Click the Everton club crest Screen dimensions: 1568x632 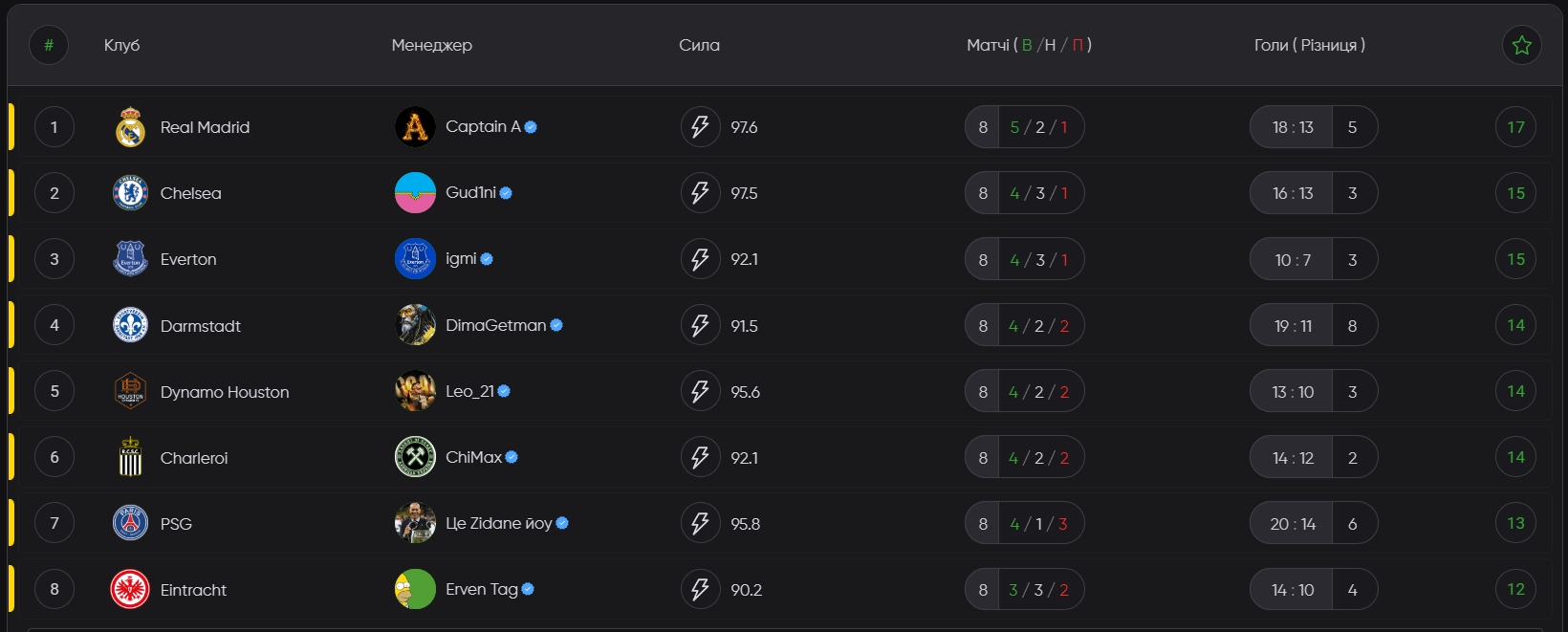(130, 259)
